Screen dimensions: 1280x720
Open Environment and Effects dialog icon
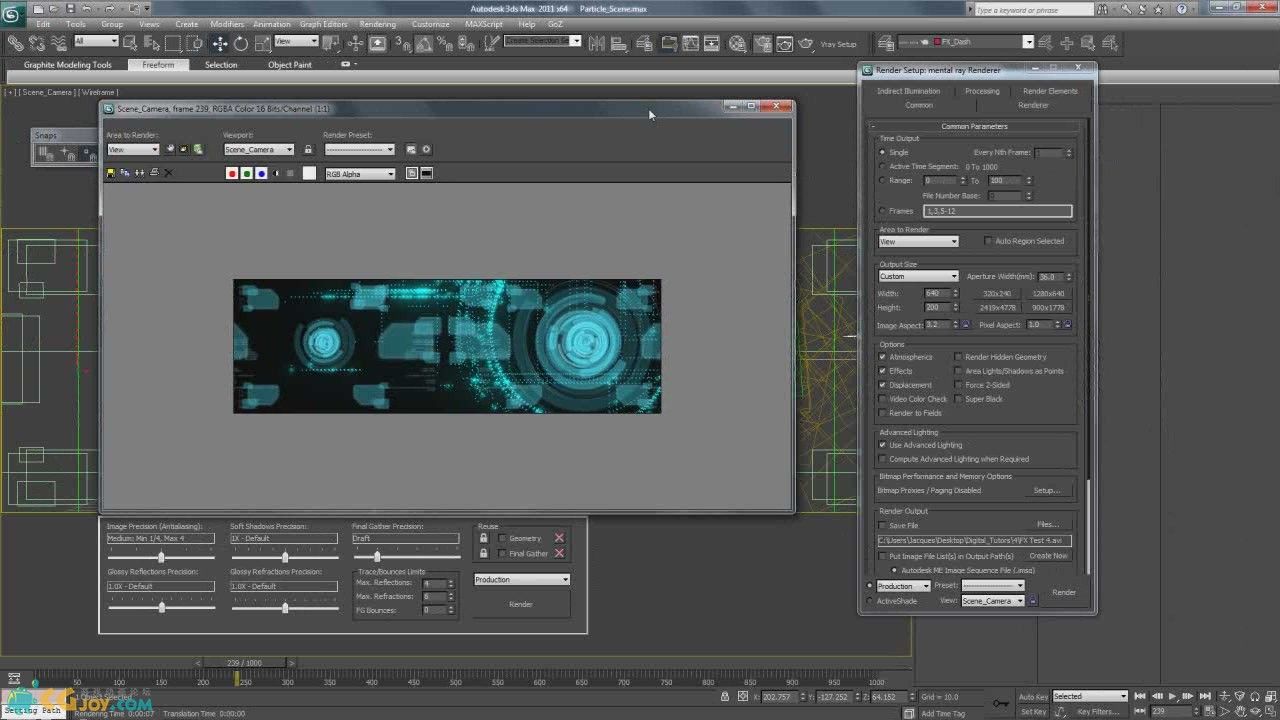[426, 149]
